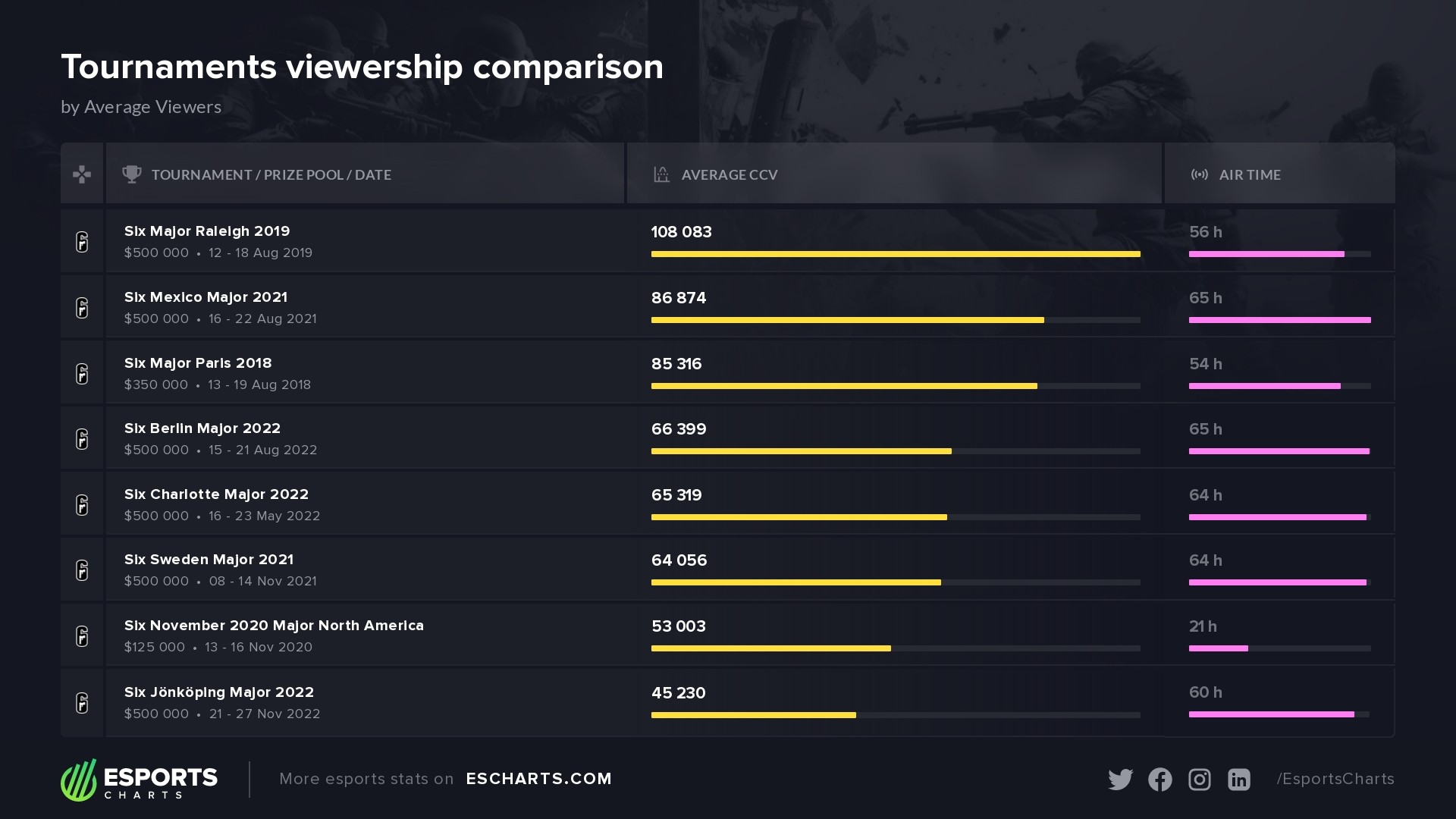Click the Rainbow Six icon beside Raleigh 2019

(82, 242)
